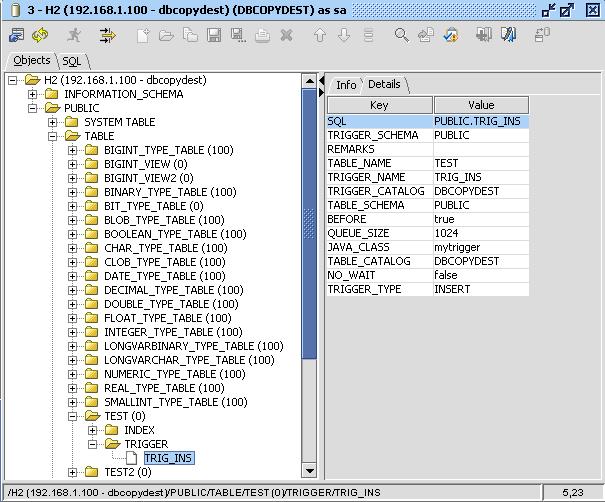
Task: Expand the INFORMATION_SCHEMA node
Action: [32, 94]
